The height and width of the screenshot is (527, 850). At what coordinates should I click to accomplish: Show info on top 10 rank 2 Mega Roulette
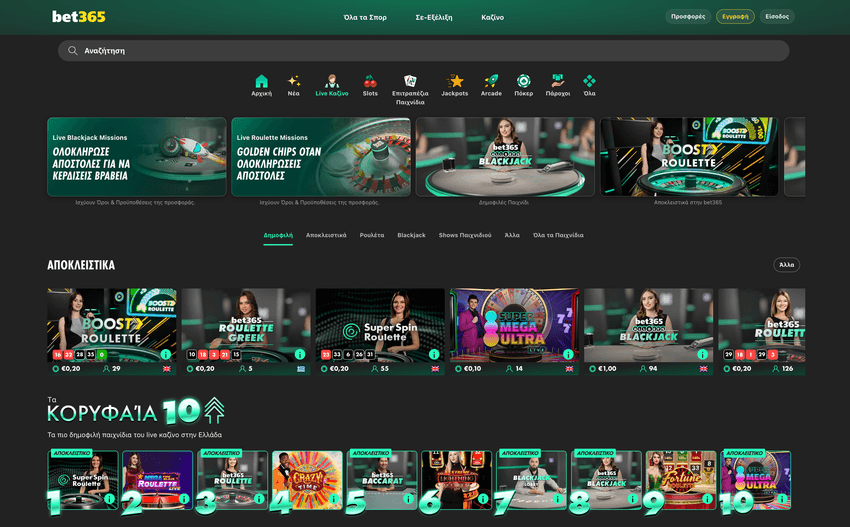[184, 499]
